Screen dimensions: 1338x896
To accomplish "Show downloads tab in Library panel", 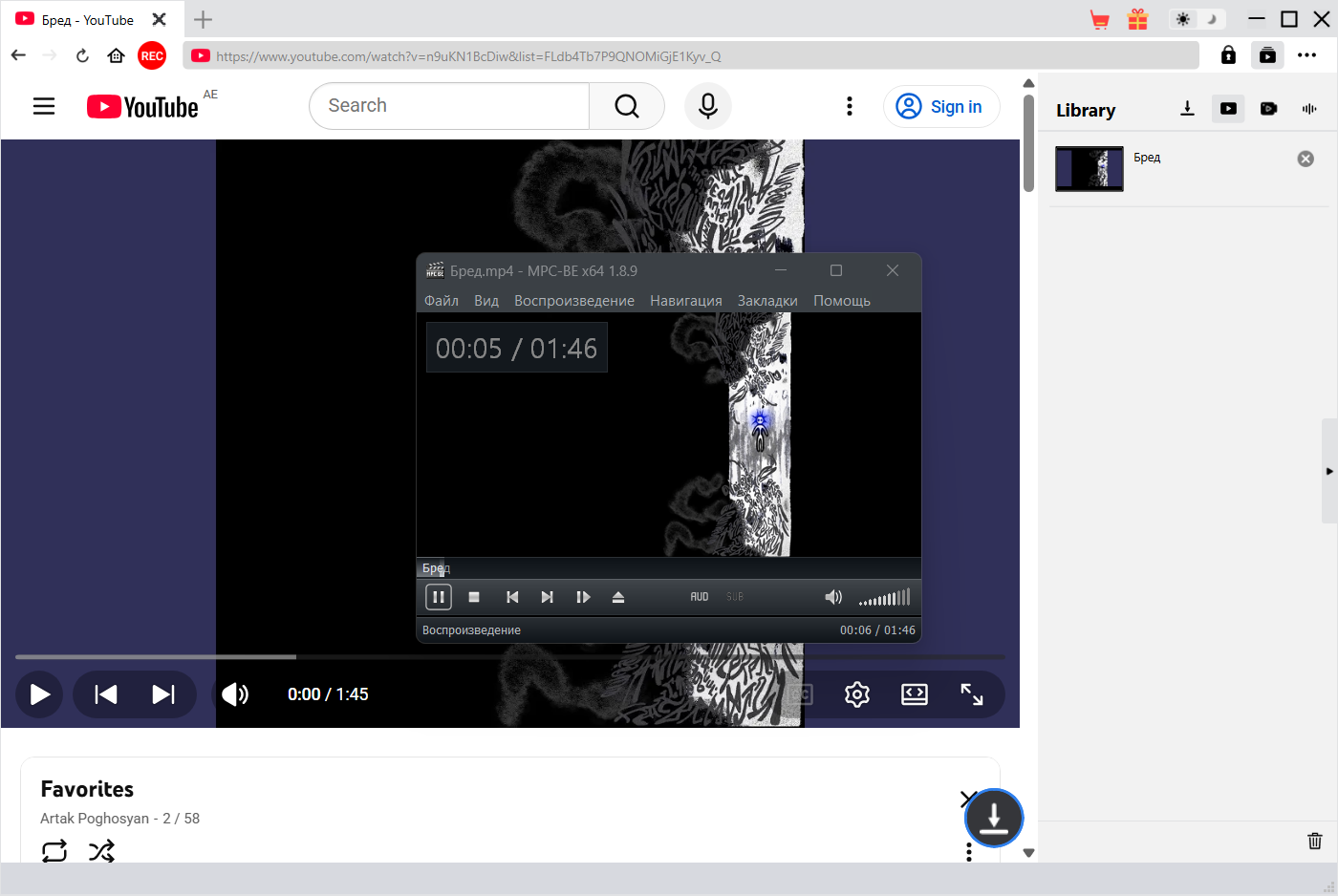I will (1187, 109).
